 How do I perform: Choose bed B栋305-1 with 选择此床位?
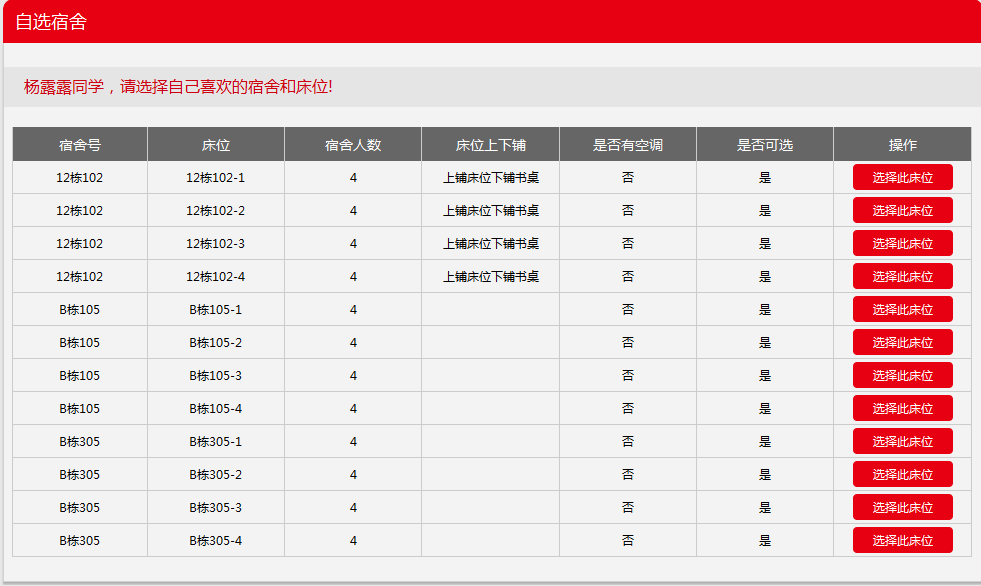click(x=902, y=442)
